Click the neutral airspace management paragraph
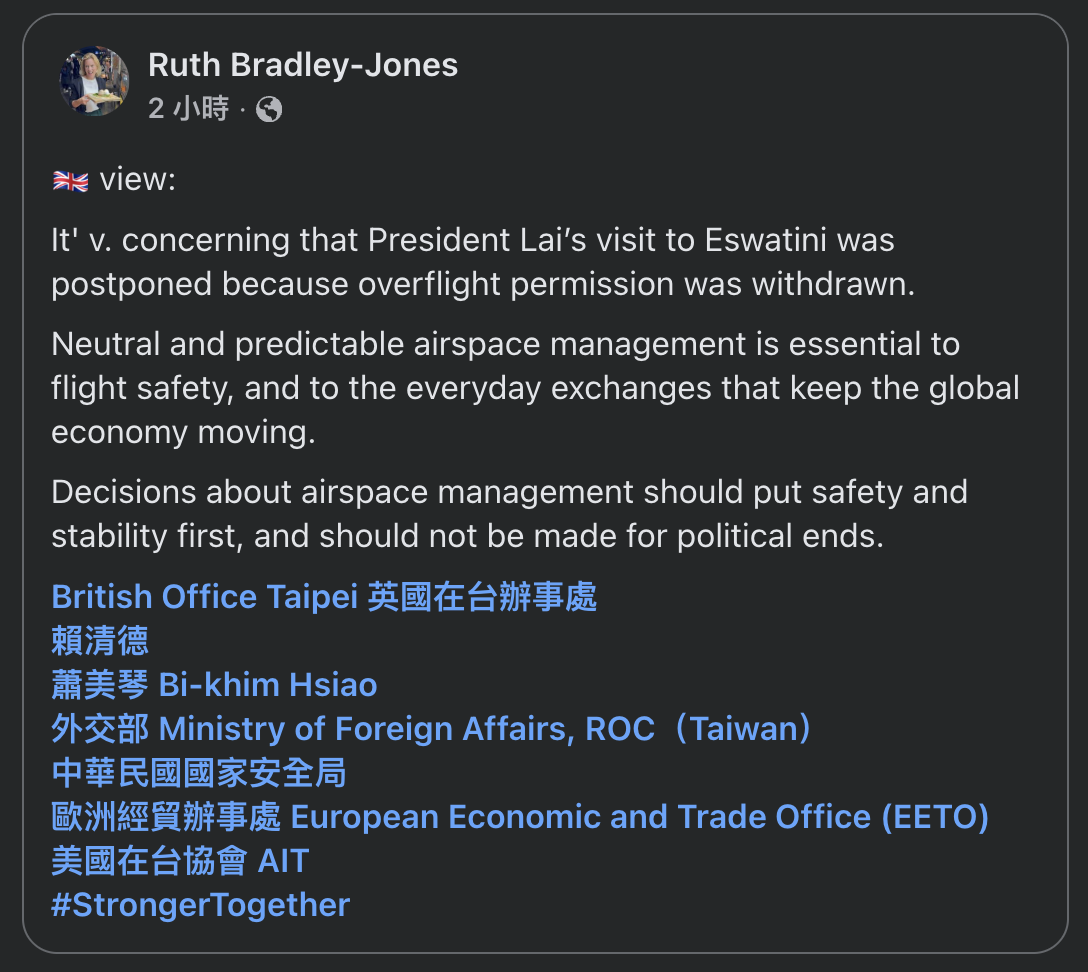The width and height of the screenshot is (1088, 972). (535, 388)
